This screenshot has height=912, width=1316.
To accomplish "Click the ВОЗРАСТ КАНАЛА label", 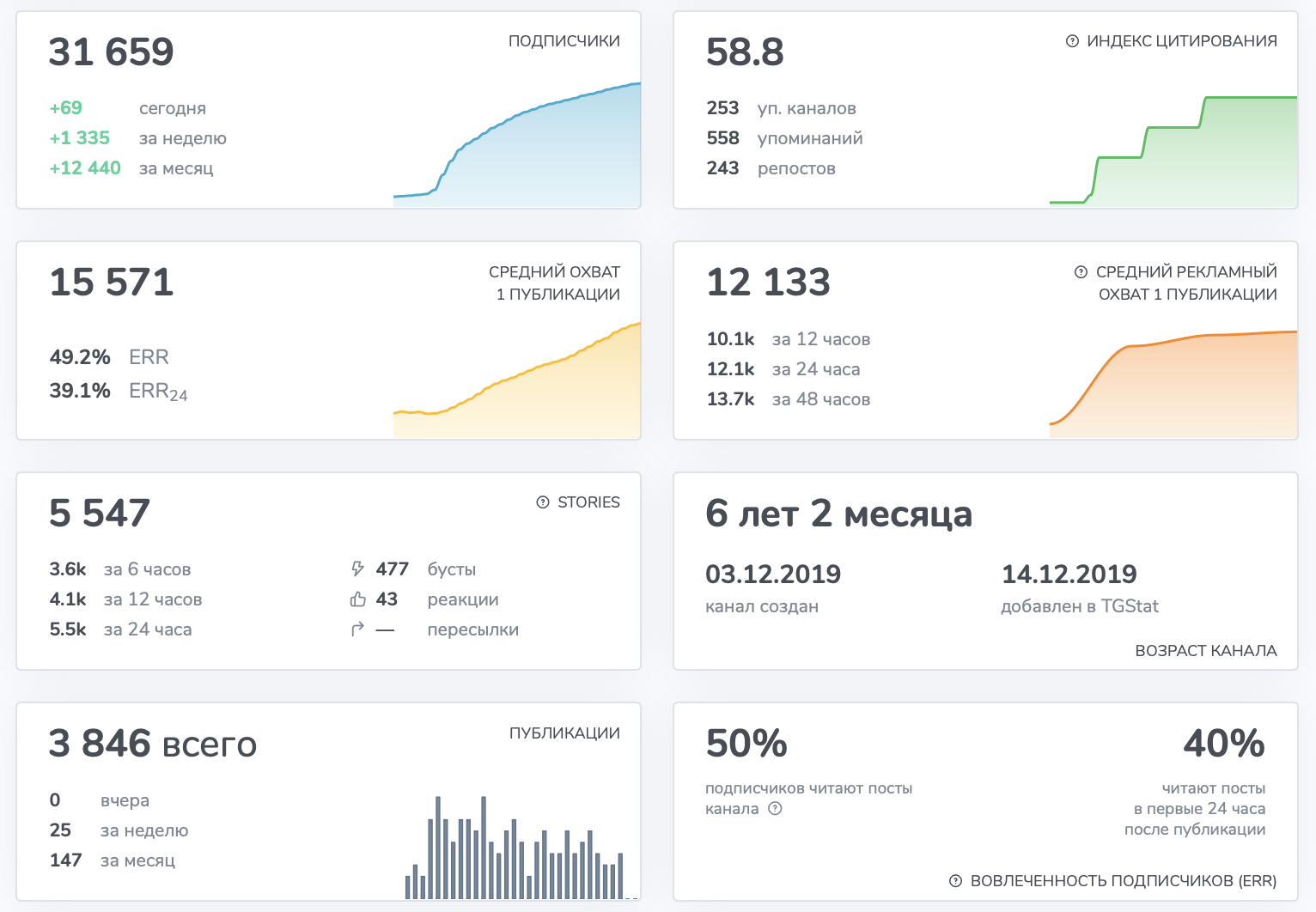I will tap(1205, 651).
